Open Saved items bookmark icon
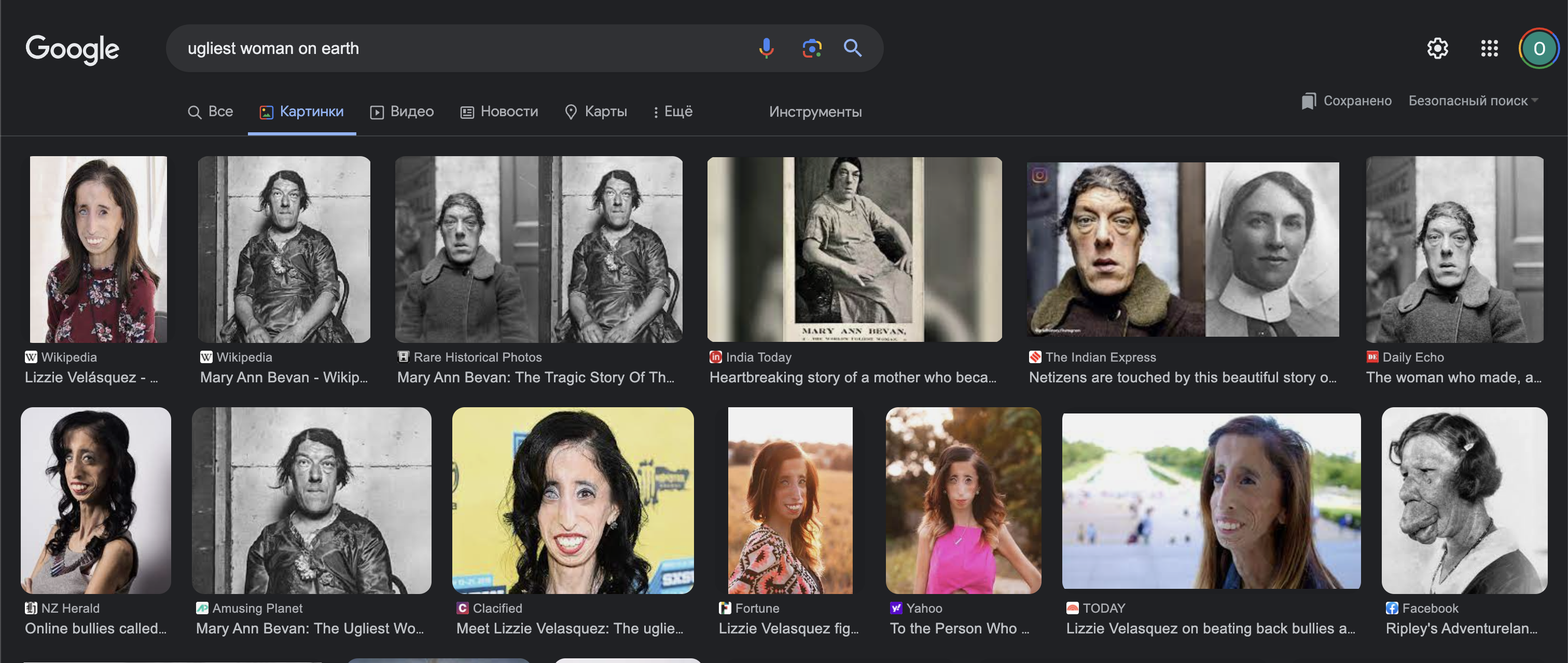 [x=1309, y=101]
